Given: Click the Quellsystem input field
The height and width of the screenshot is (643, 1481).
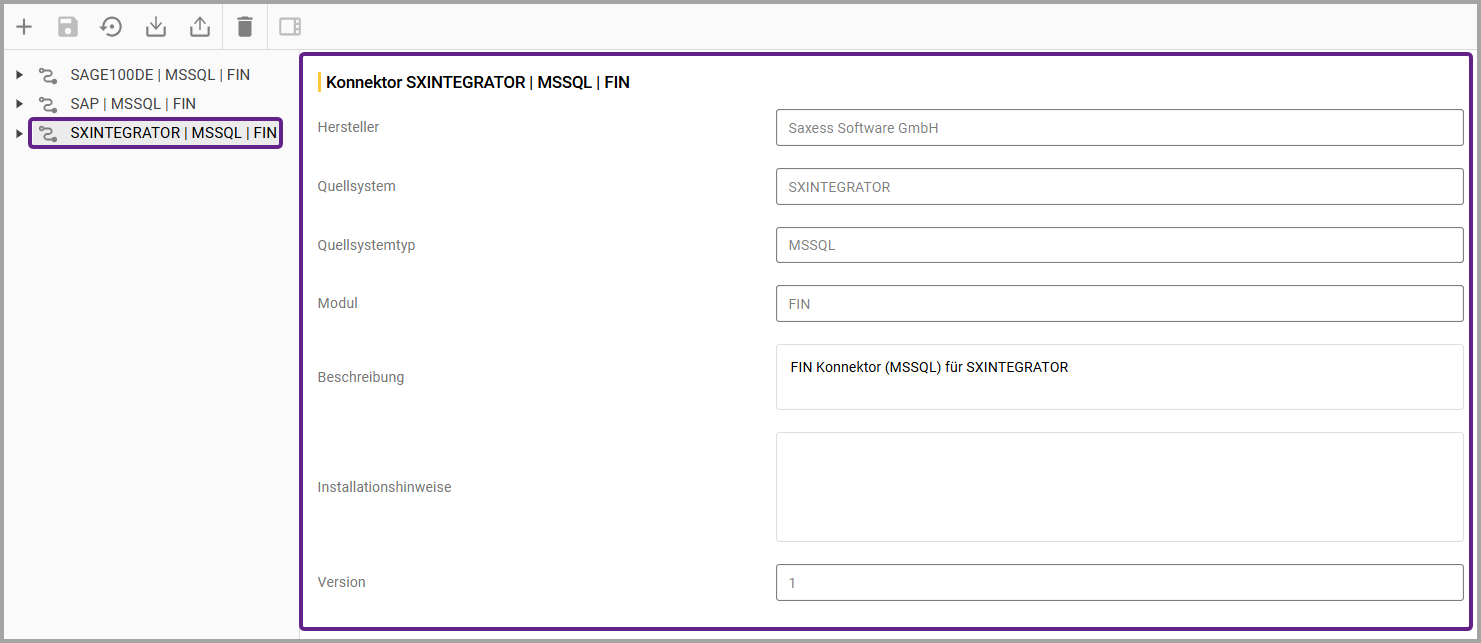Looking at the screenshot, I should point(1119,186).
